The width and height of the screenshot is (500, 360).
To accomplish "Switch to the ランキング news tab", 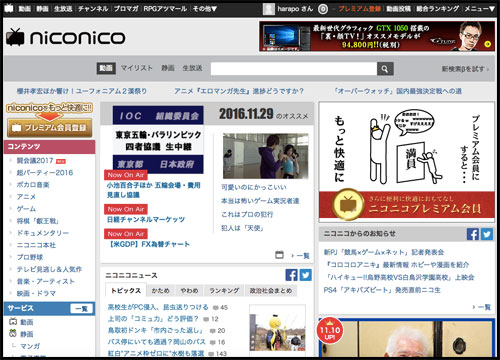I will coord(224,291).
